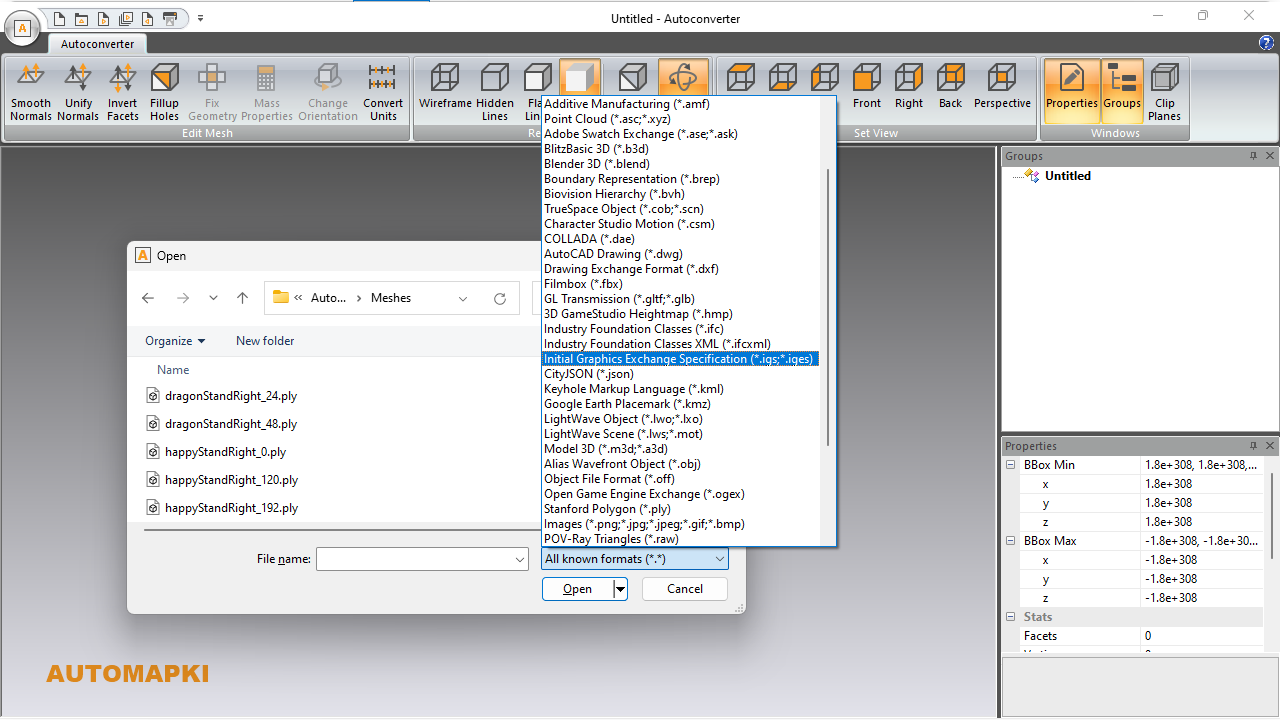The height and width of the screenshot is (720, 1280).
Task: Click into the File name field
Action: [413, 560]
